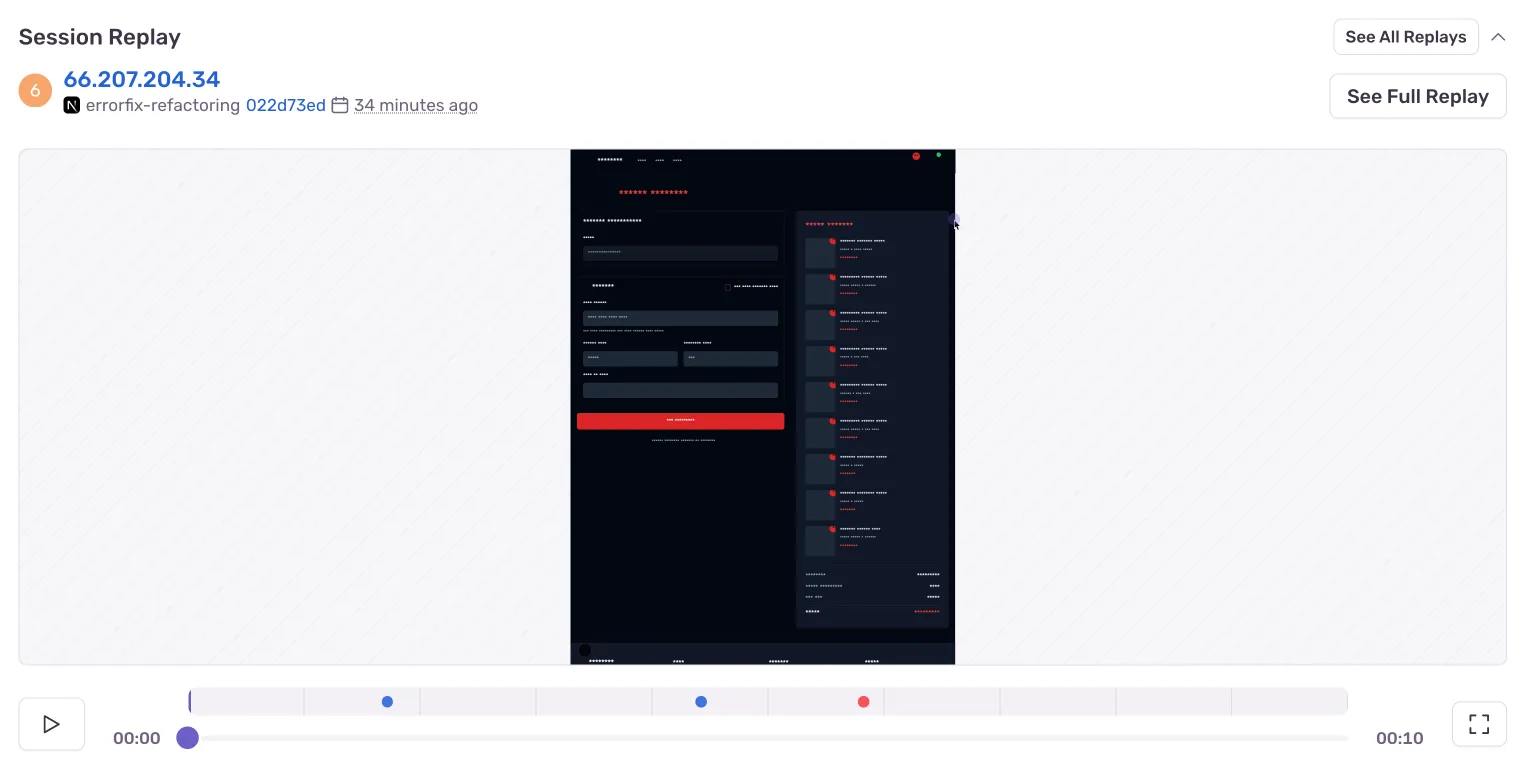Play the session replay
Viewport: 1528px width, 782px height.
point(51,724)
